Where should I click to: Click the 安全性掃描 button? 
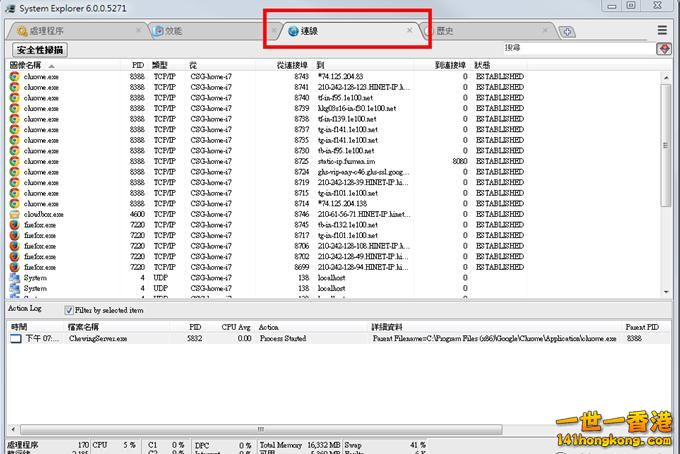point(40,49)
